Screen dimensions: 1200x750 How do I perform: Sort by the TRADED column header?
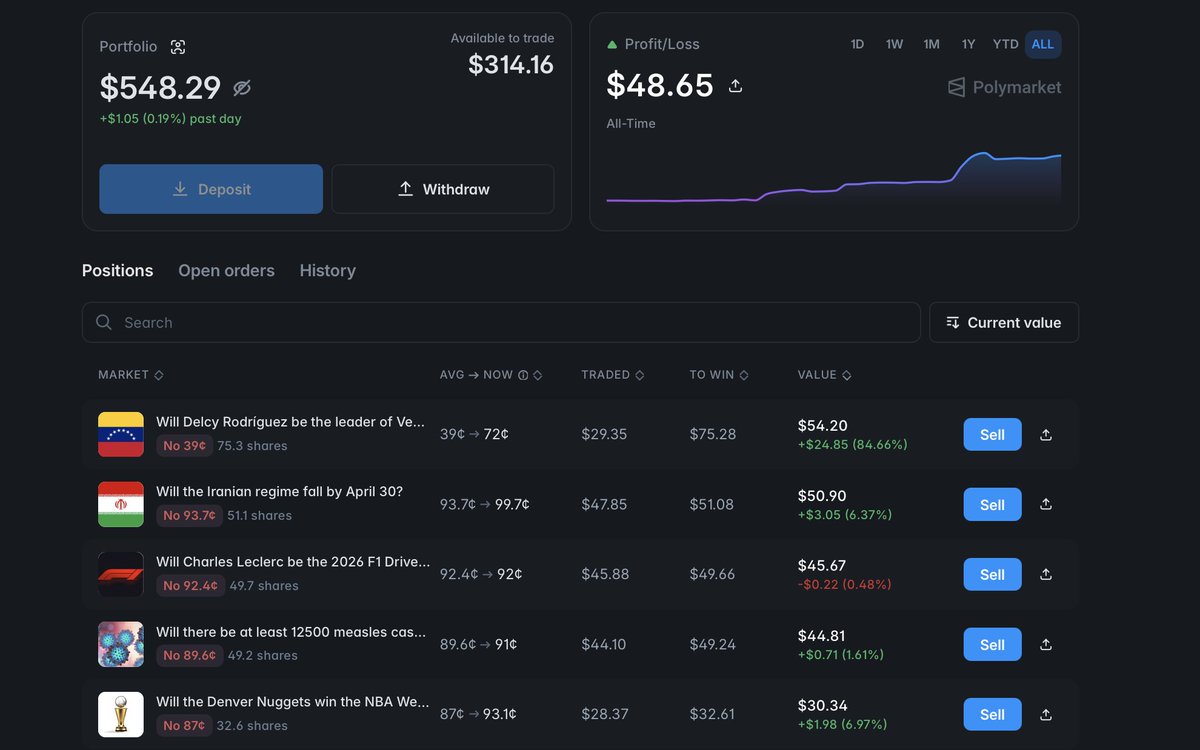pyautogui.click(x=613, y=375)
